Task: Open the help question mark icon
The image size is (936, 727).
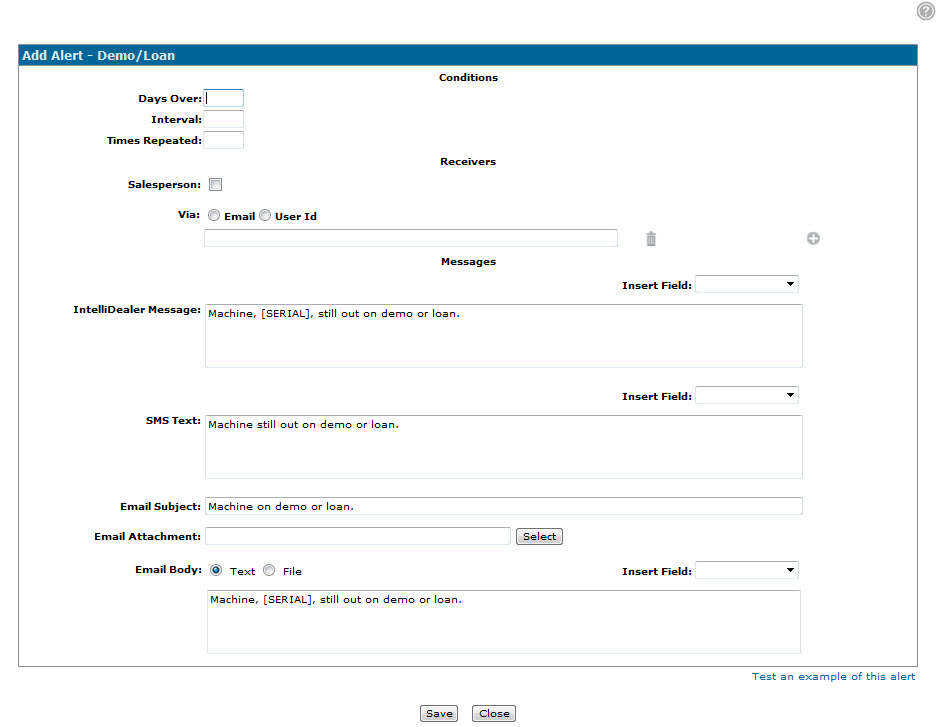Action: point(926,11)
